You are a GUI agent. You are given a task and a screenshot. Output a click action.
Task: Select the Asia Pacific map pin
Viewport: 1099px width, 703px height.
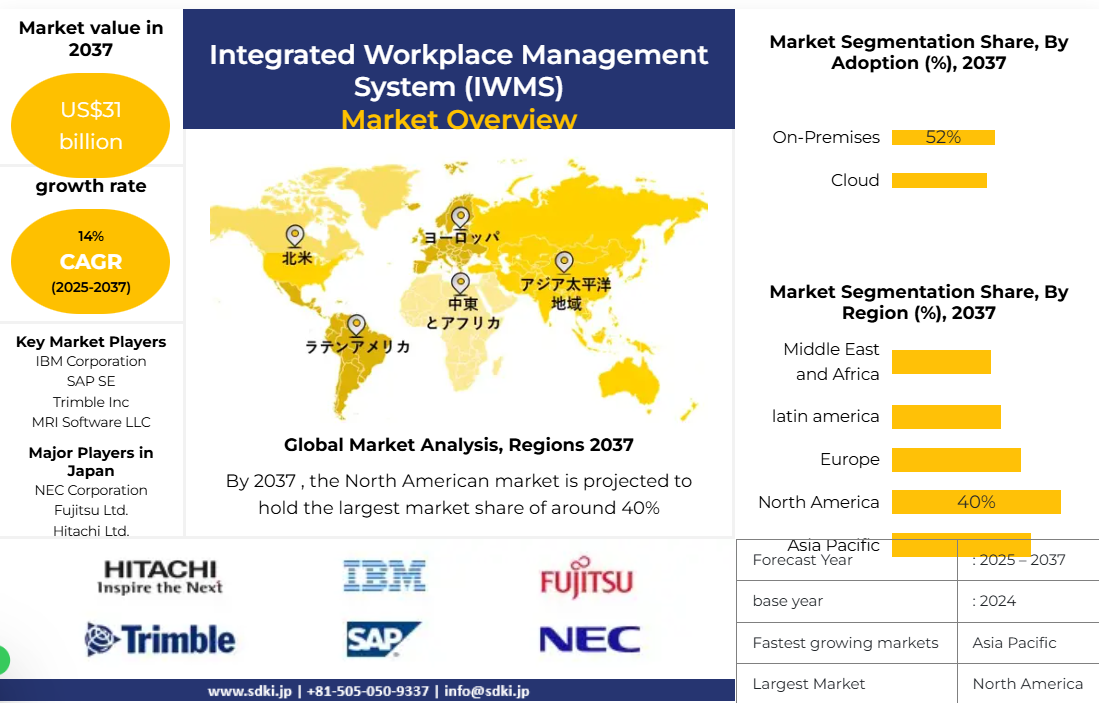tap(564, 263)
